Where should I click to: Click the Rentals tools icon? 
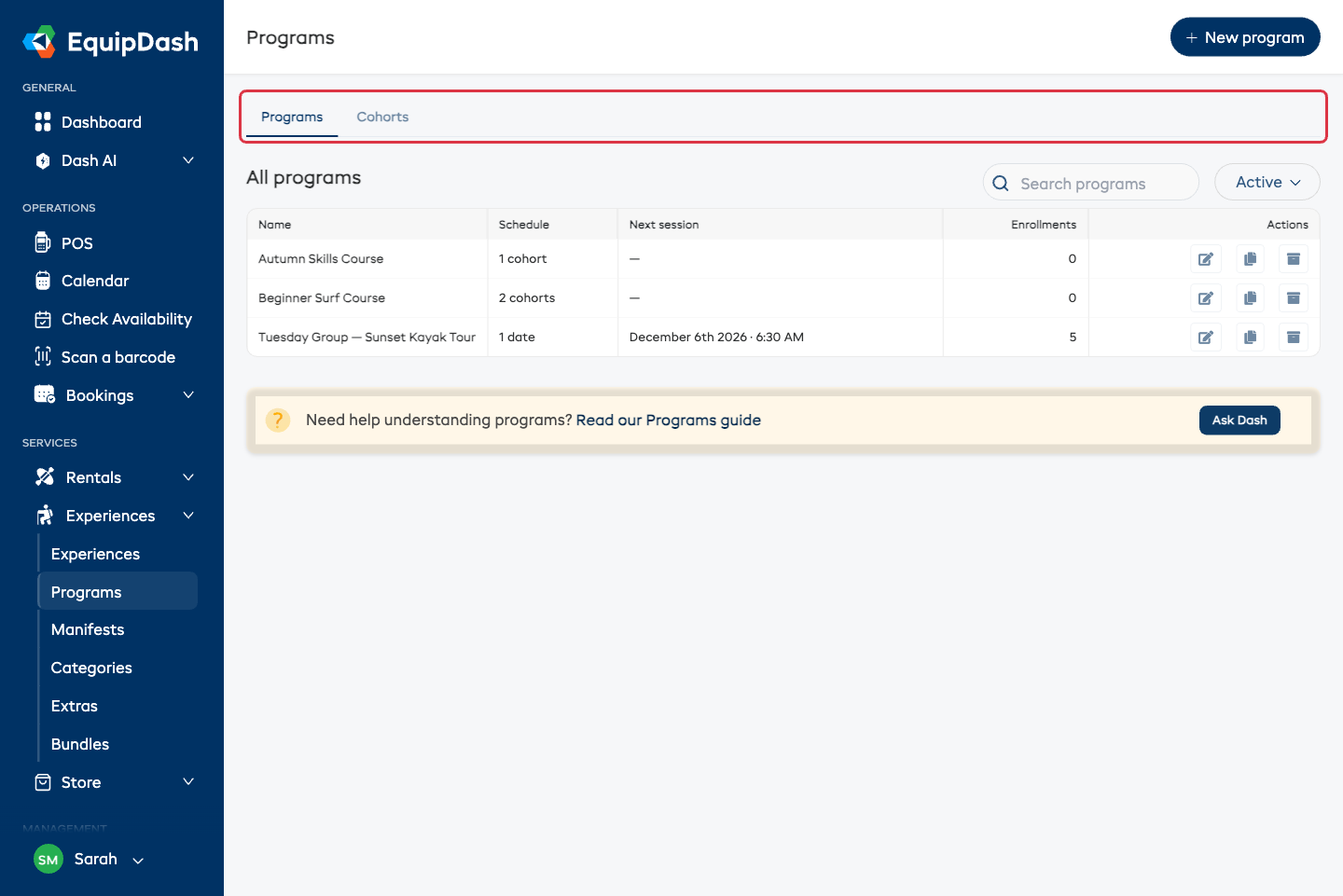click(x=45, y=476)
